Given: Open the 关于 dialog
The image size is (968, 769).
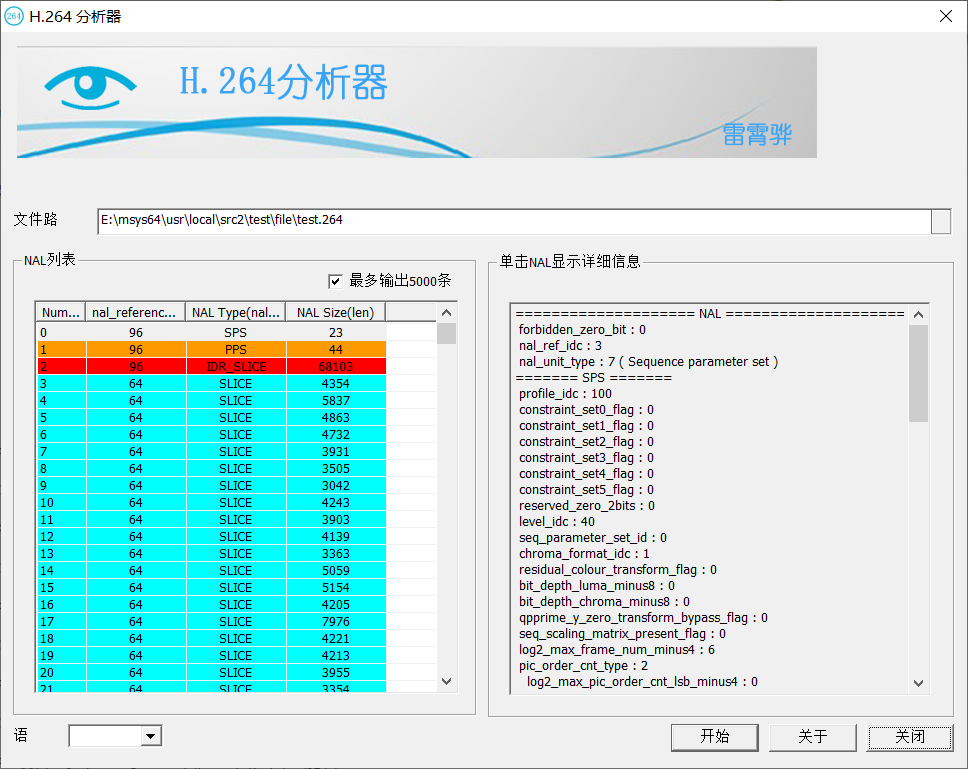Looking at the screenshot, I should (x=812, y=737).
